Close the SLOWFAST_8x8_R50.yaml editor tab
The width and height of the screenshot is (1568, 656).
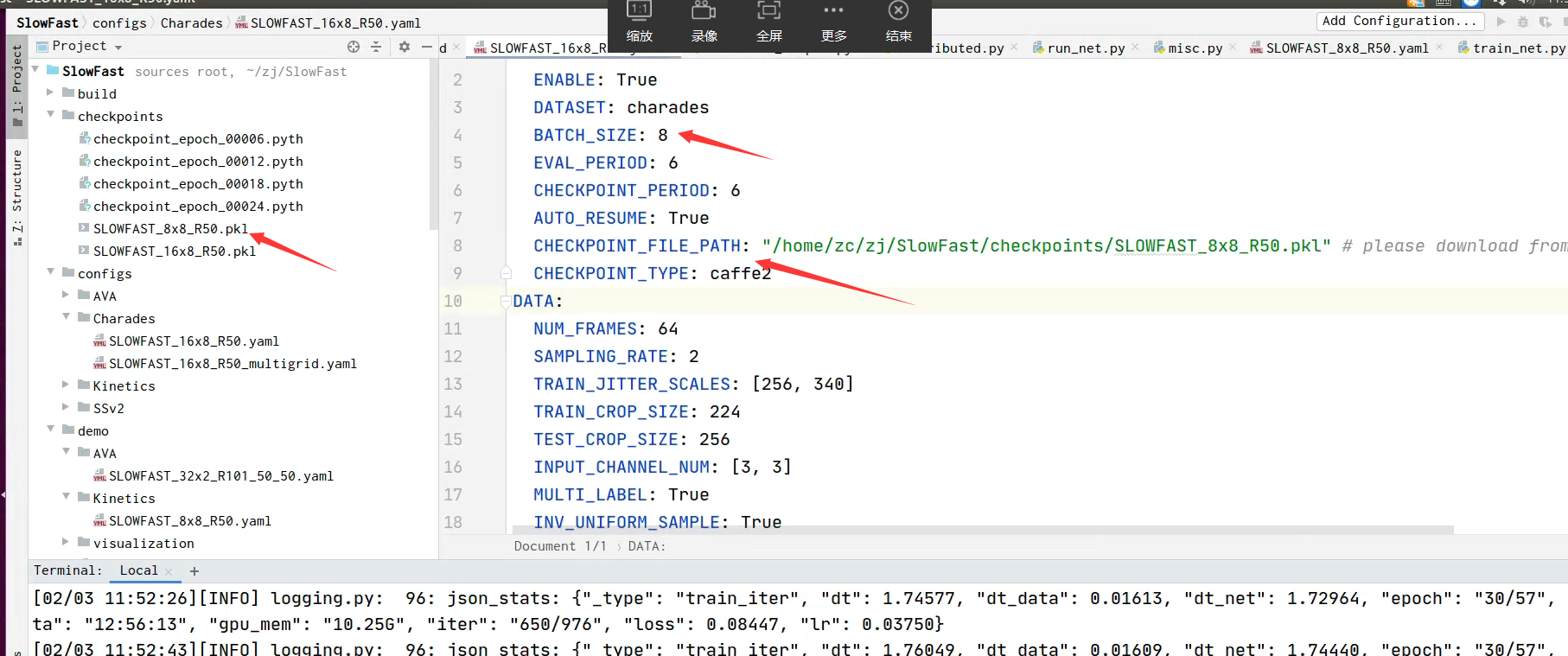(1439, 47)
